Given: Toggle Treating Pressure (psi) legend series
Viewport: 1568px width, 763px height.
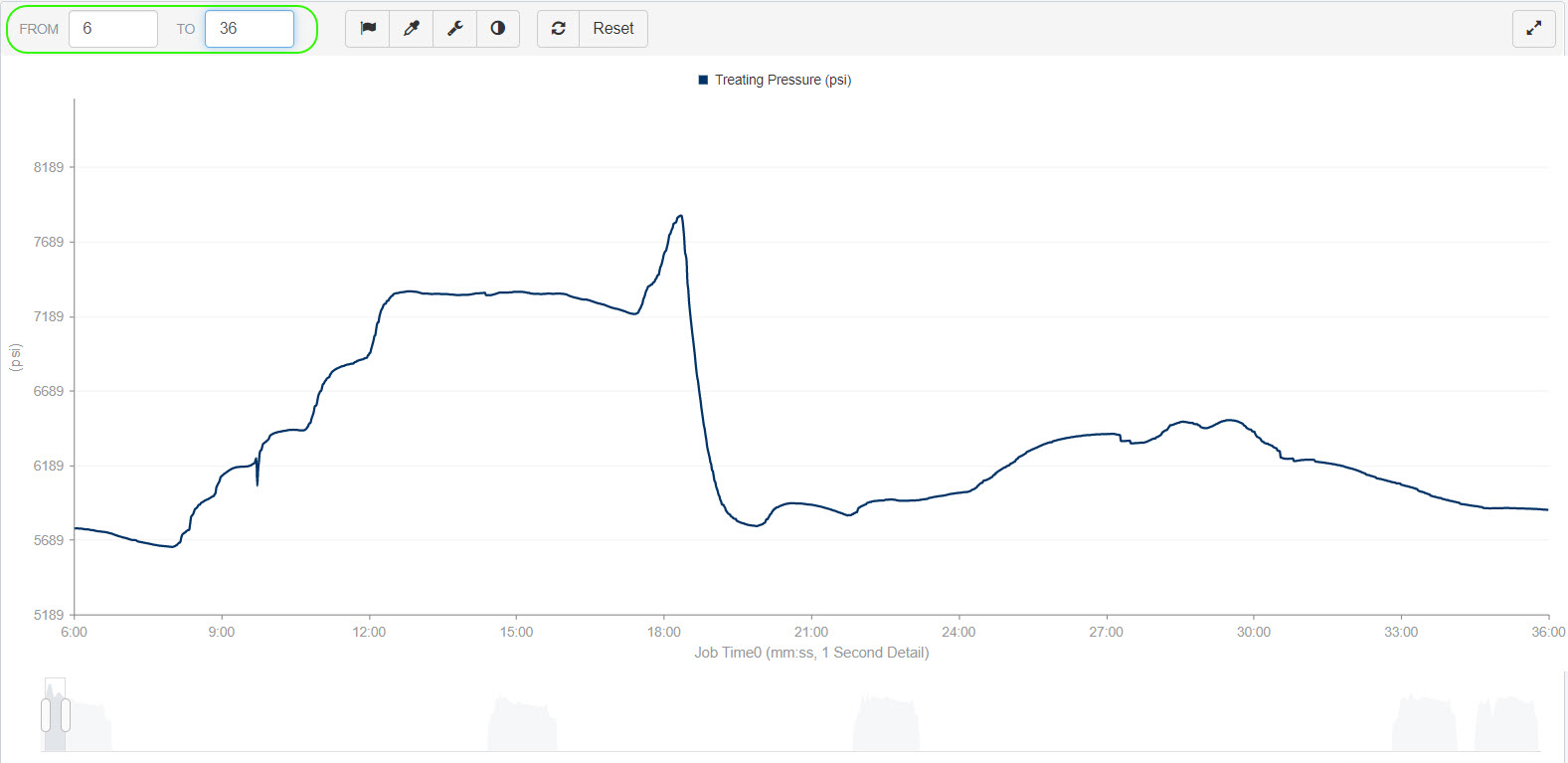Looking at the screenshot, I should click(x=783, y=80).
